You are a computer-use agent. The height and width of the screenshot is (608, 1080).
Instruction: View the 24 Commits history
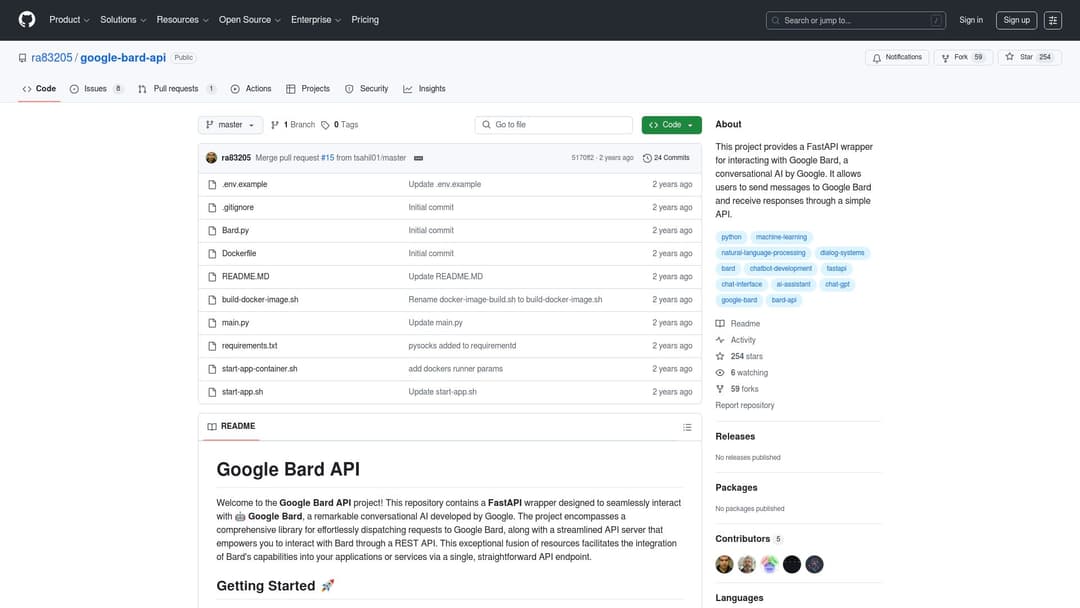[666, 158]
